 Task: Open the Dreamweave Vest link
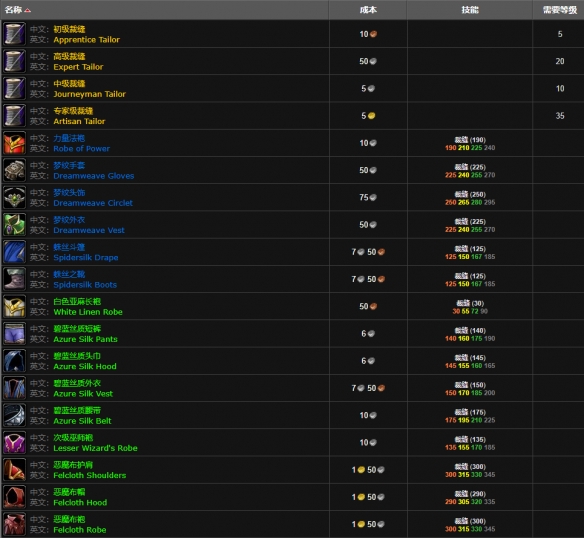coord(89,230)
